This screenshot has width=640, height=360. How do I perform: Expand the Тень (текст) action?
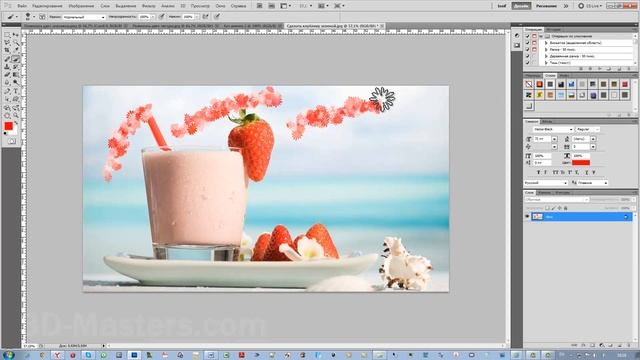(x=546, y=63)
